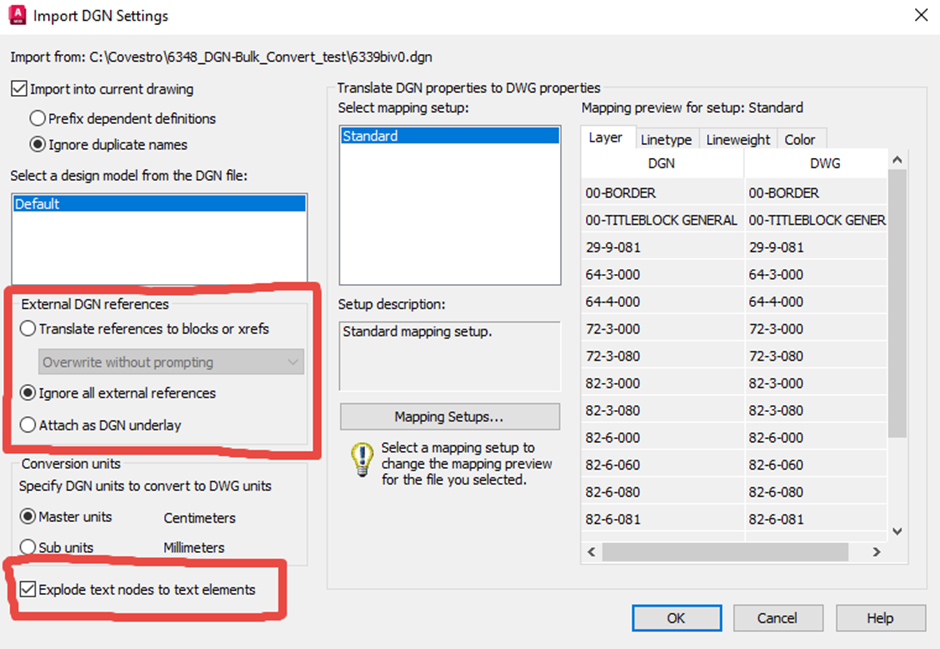The image size is (940, 649).
Task: Select the 82-6-000 cell in DGN column
Action: (662, 437)
